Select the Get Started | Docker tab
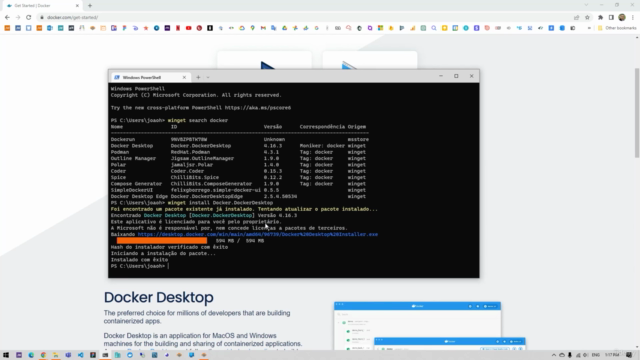This screenshot has width=640, height=360. pos(41,6)
